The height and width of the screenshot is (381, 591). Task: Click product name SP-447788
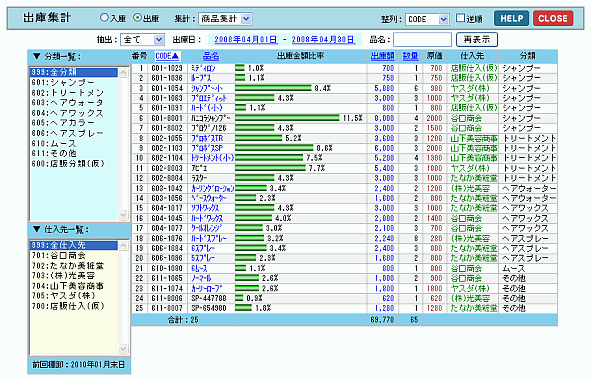[209, 298]
